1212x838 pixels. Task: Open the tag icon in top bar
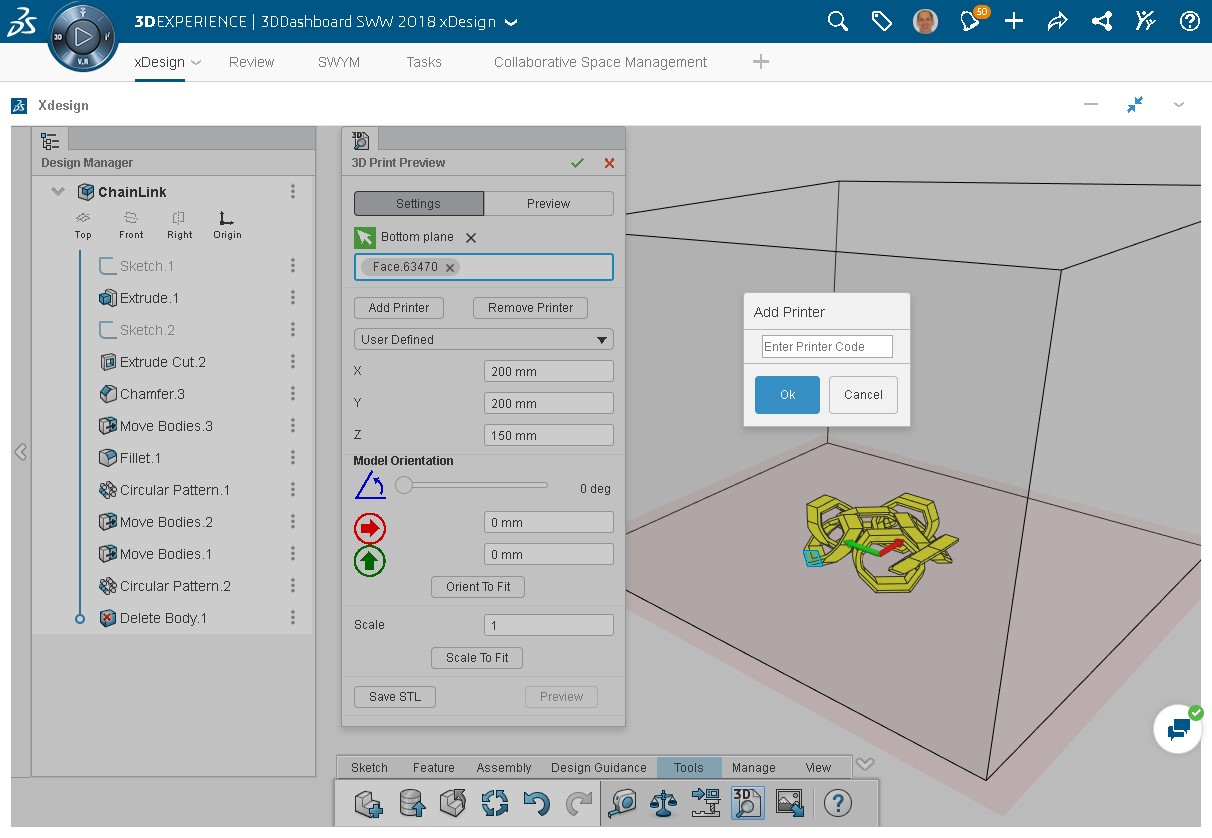click(x=882, y=21)
